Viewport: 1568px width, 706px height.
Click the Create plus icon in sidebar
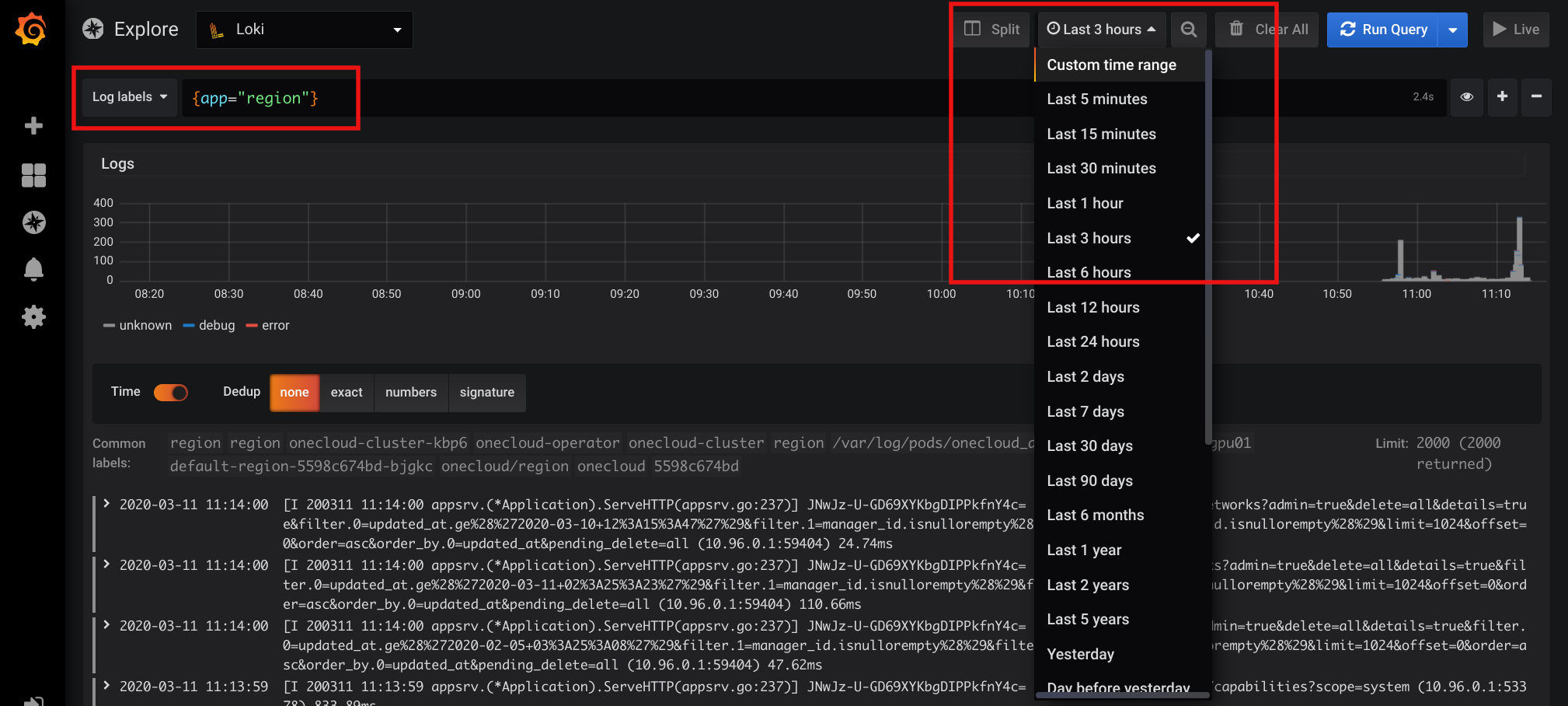click(33, 126)
